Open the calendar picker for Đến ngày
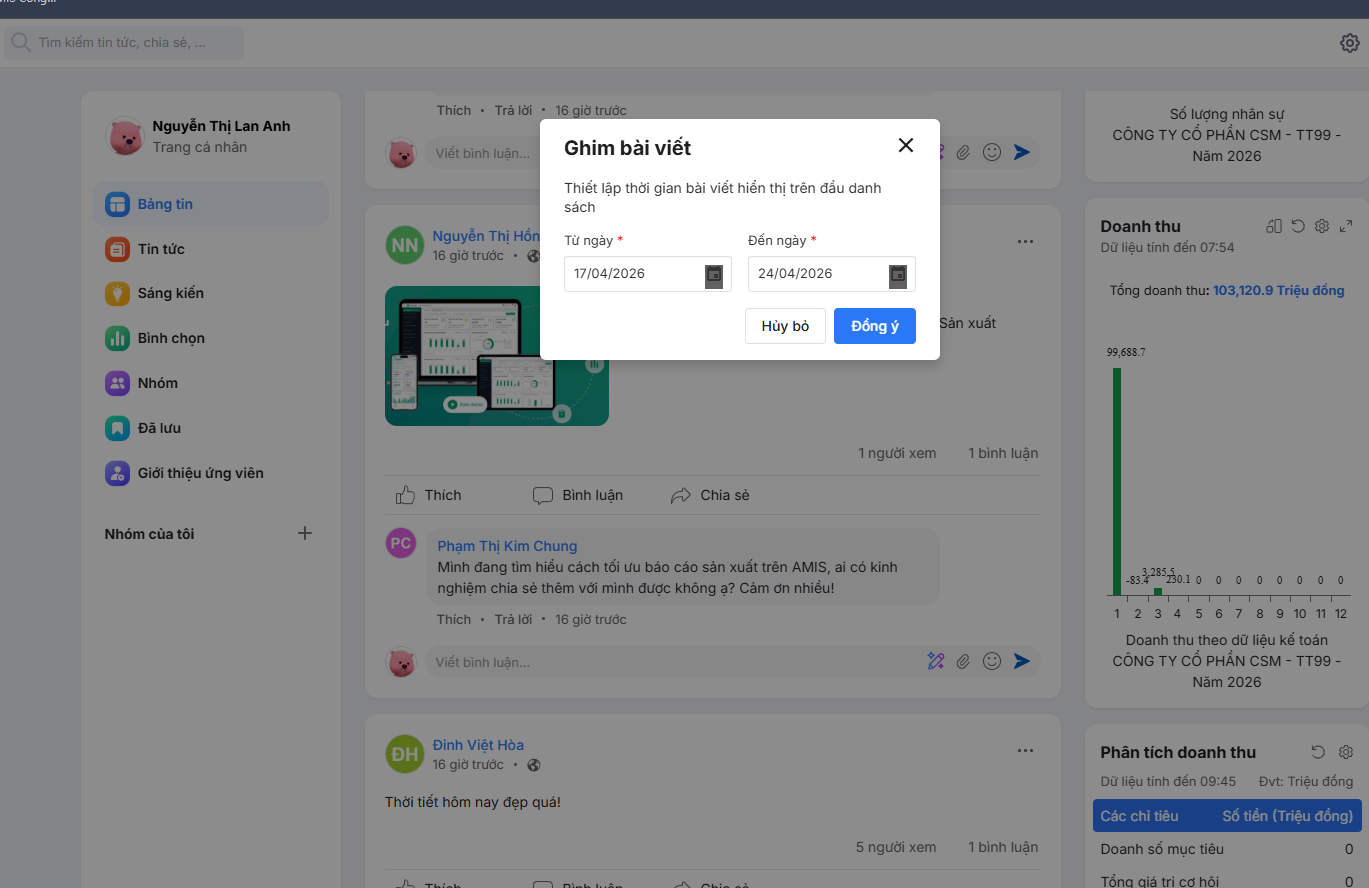The image size is (1369, 888). [x=898, y=275]
